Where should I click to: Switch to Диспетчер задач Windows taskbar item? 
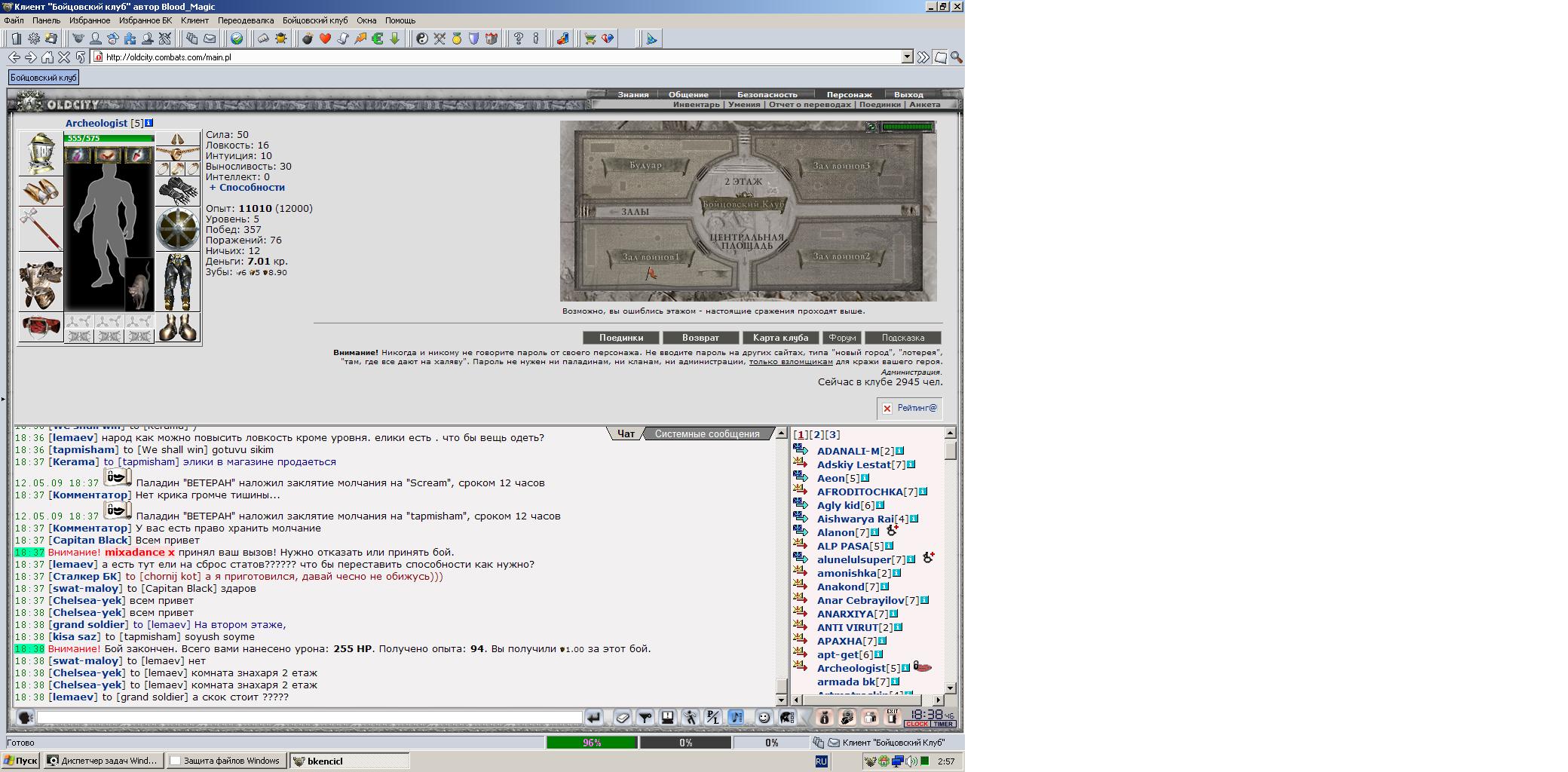[103, 761]
